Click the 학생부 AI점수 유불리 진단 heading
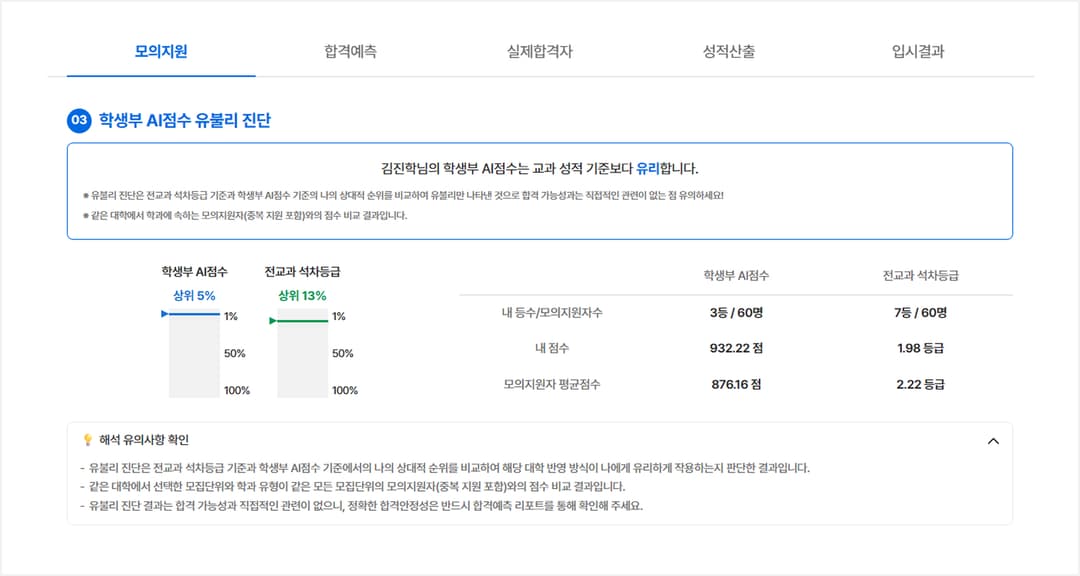 tap(185, 121)
